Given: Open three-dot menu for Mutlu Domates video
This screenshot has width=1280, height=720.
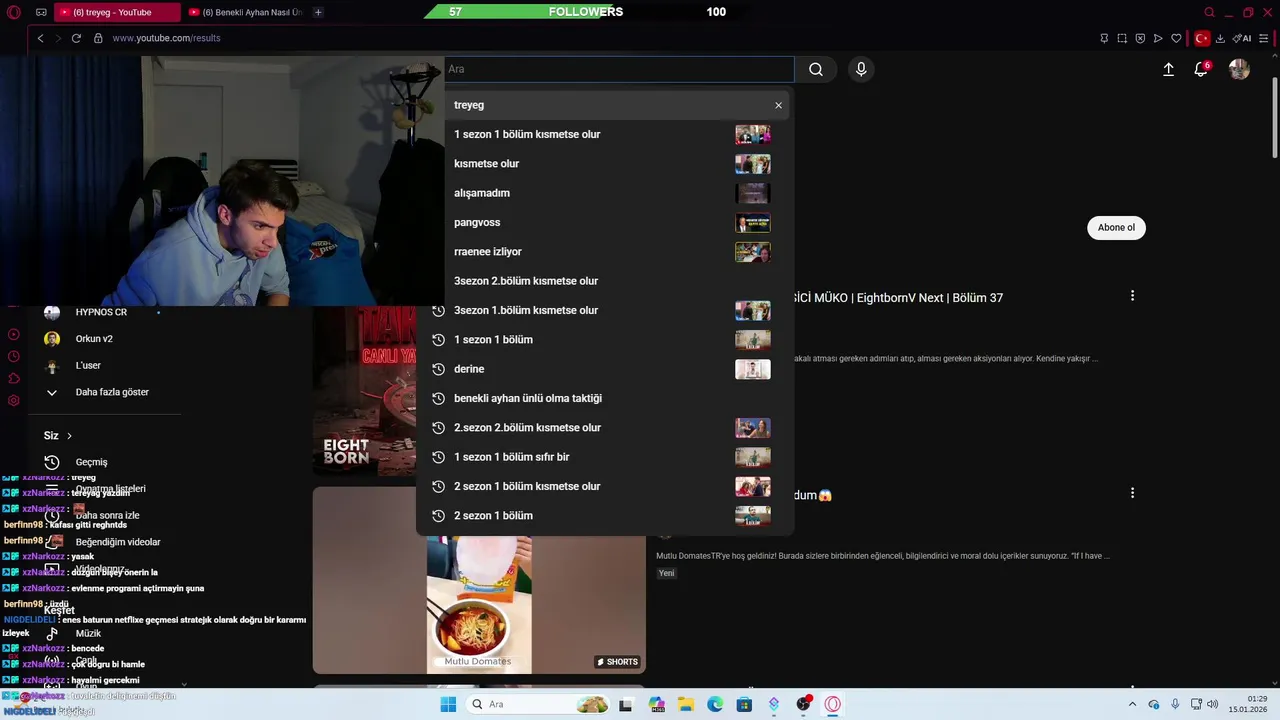Looking at the screenshot, I should tap(1132, 493).
